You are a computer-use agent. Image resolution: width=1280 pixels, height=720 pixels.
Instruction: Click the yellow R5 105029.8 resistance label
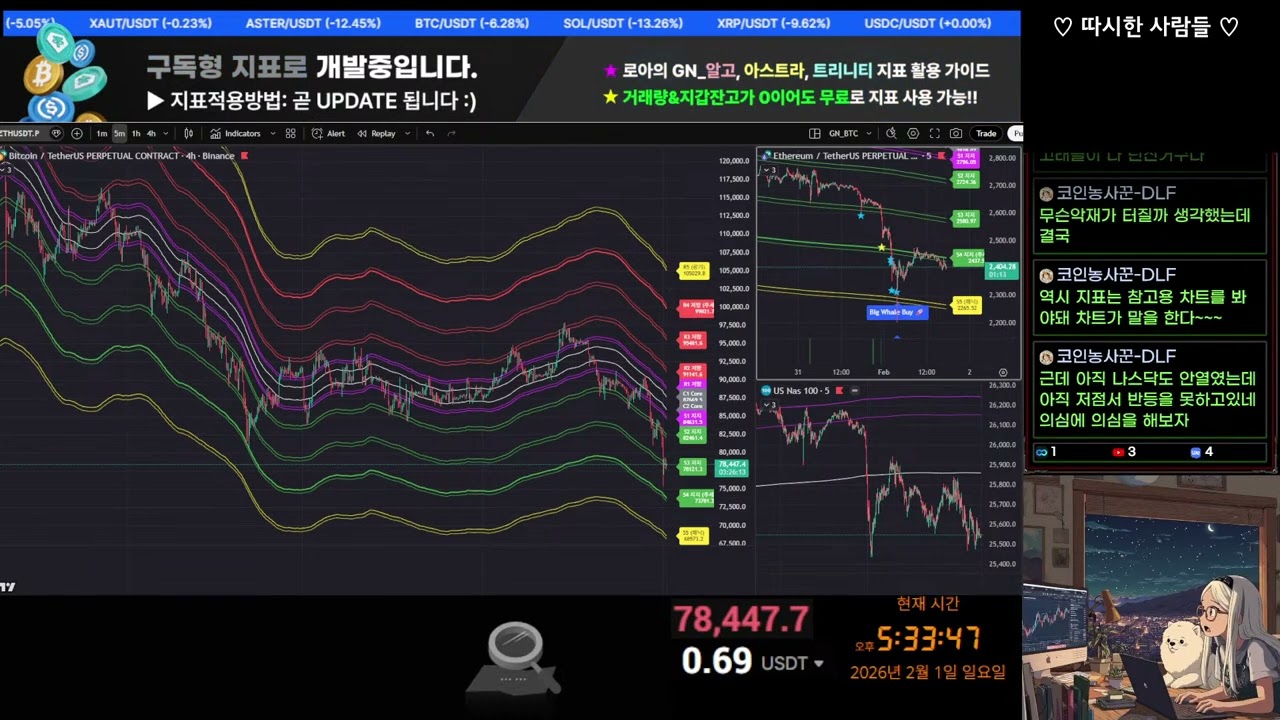(x=694, y=270)
